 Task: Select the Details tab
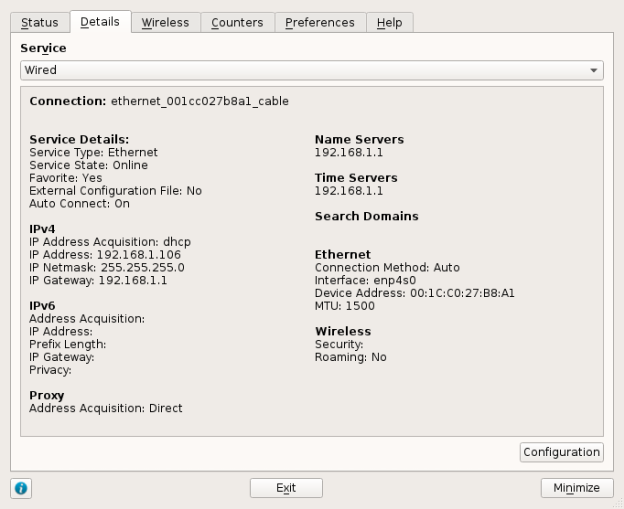coord(100,21)
